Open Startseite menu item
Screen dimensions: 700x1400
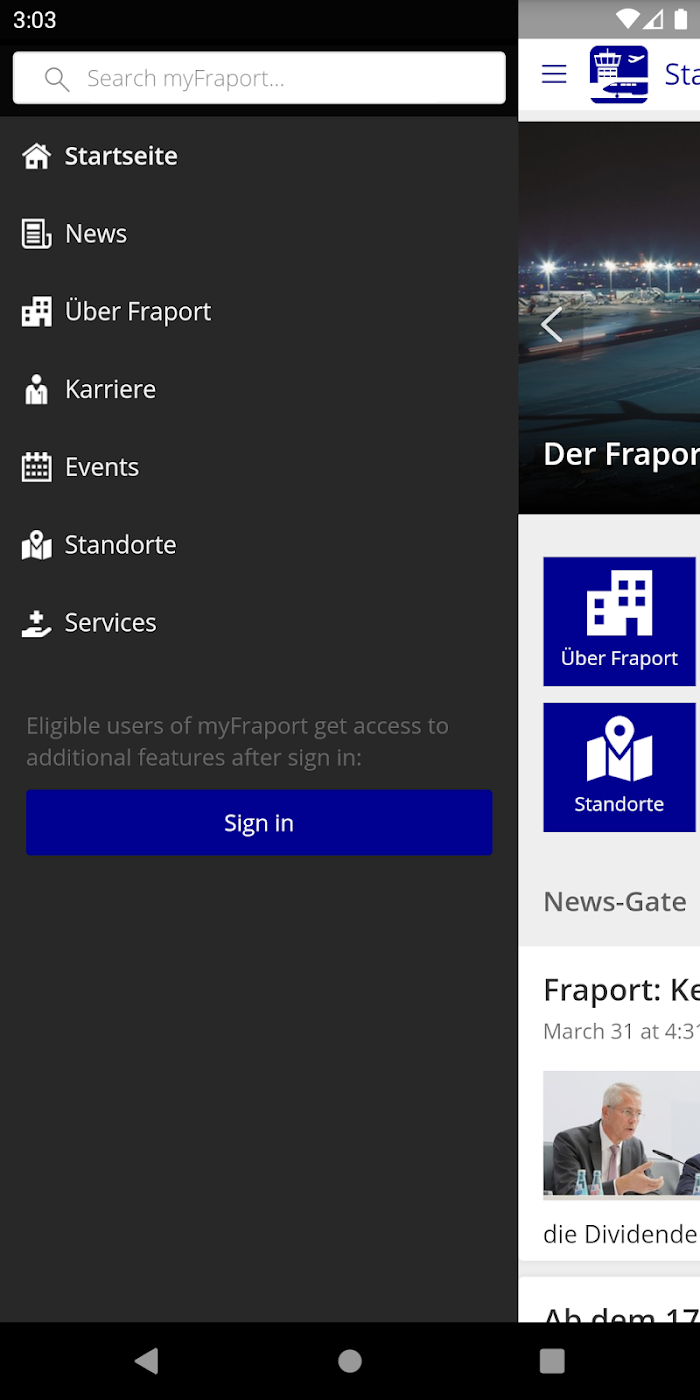259,156
